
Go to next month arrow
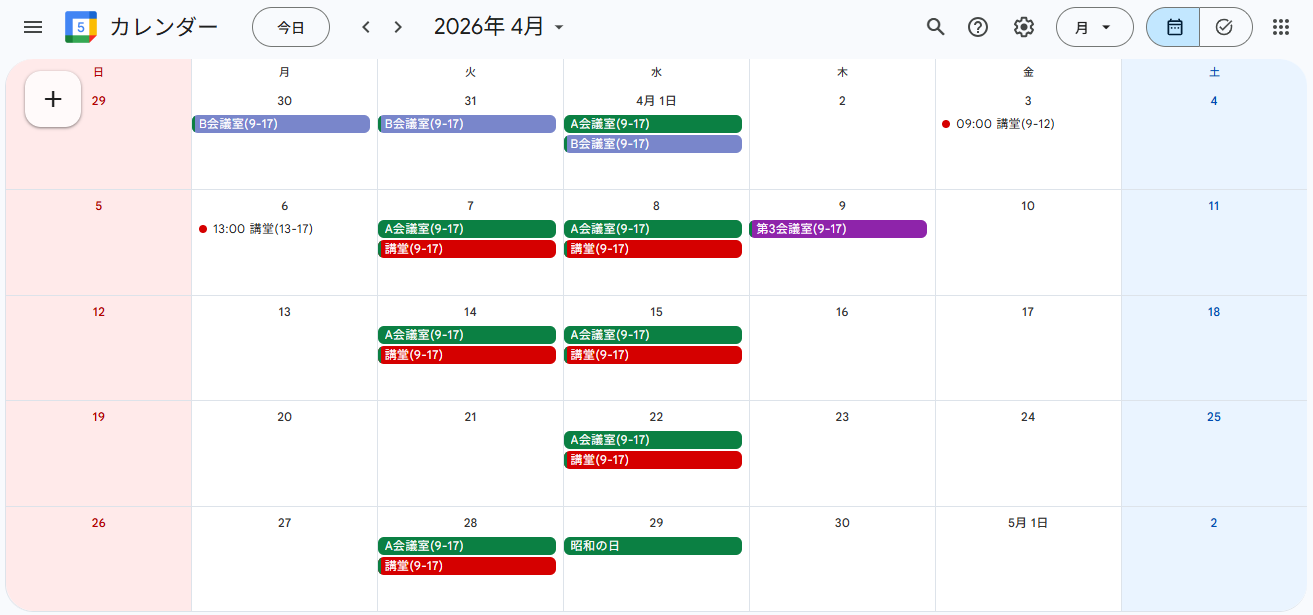click(x=398, y=27)
